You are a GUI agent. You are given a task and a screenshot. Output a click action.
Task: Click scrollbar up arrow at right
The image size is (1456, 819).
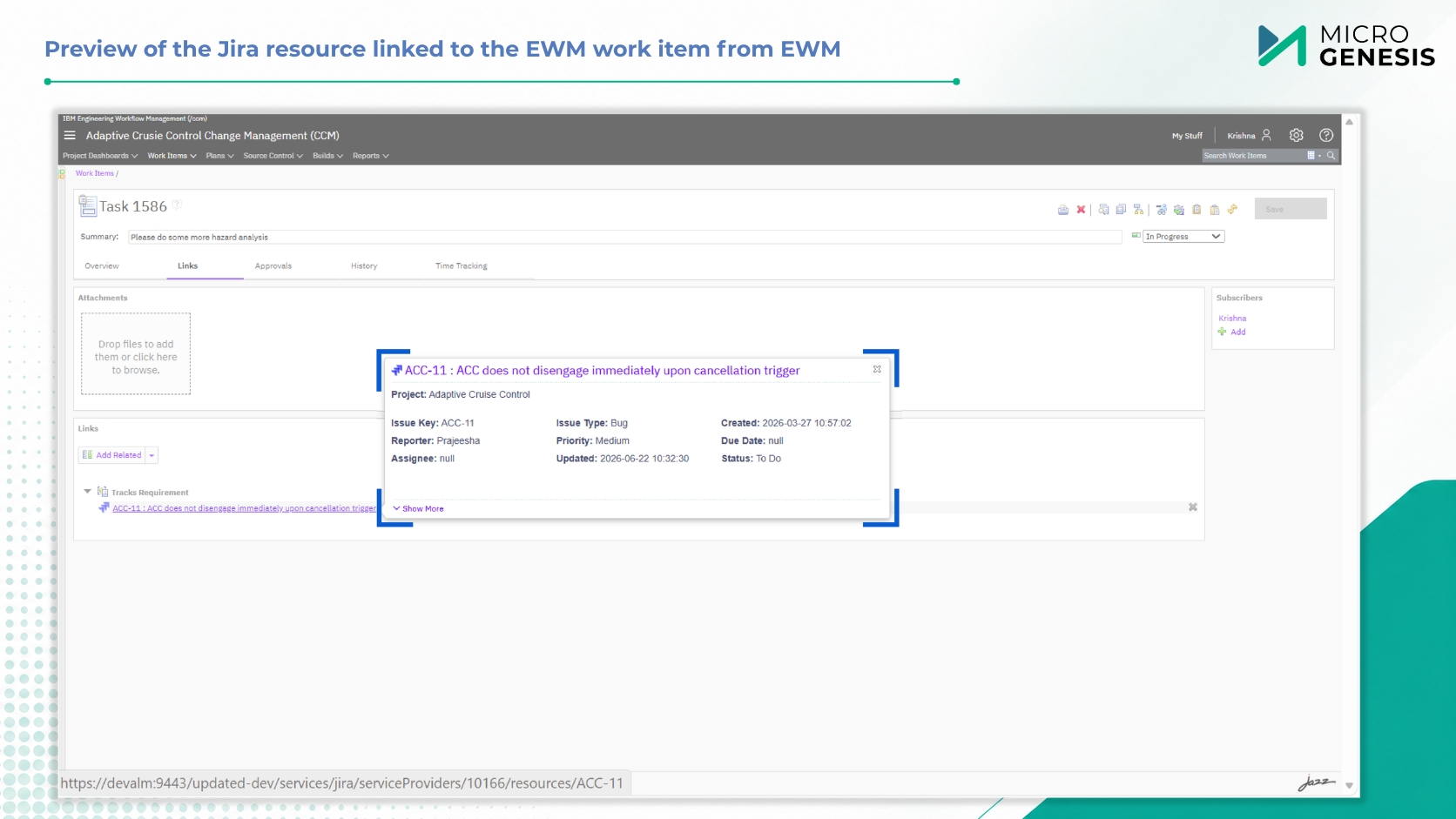click(1349, 122)
